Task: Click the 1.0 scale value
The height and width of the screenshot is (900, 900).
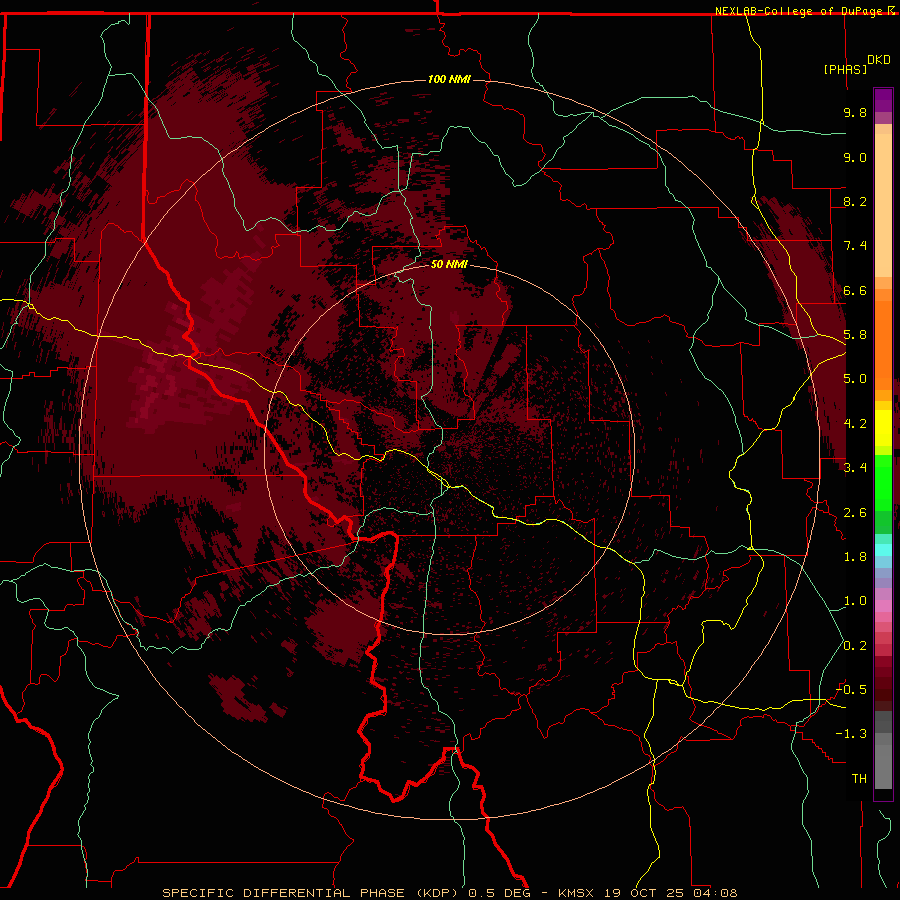Action: coord(855,601)
